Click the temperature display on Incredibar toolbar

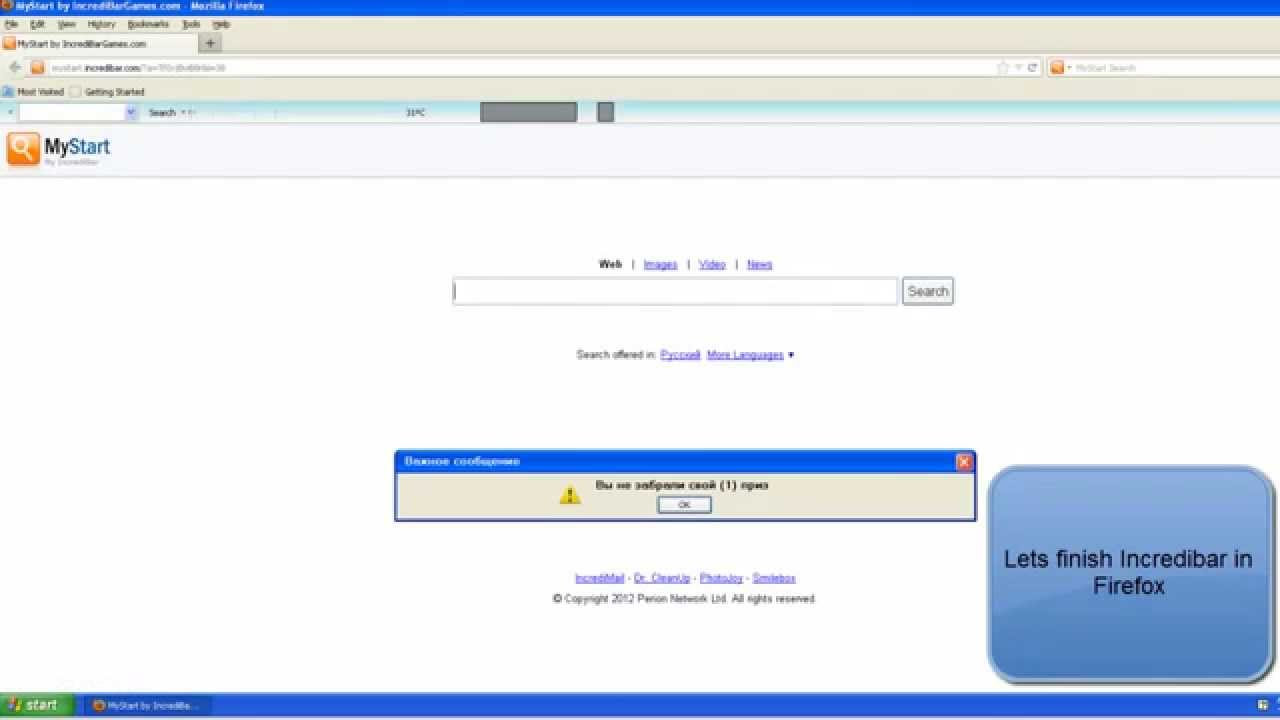(x=415, y=113)
